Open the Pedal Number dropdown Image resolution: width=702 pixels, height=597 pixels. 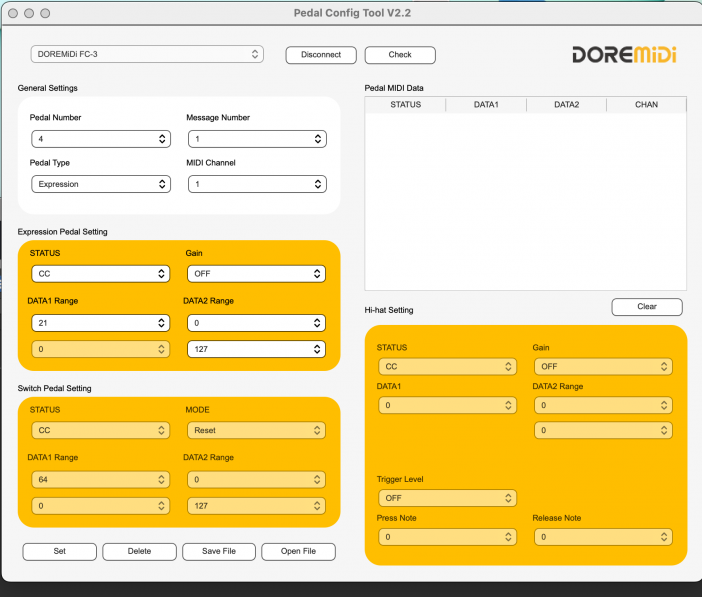pyautogui.click(x=100, y=139)
